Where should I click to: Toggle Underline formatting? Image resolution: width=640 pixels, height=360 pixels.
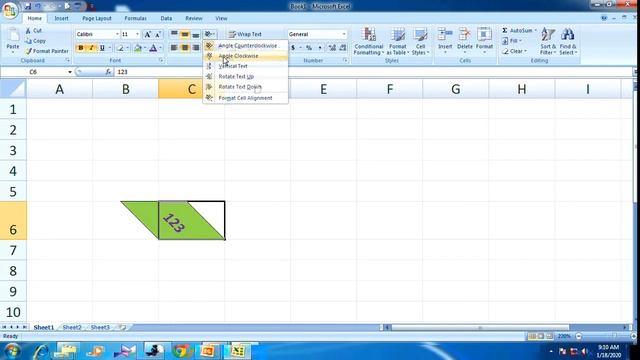click(x=102, y=48)
